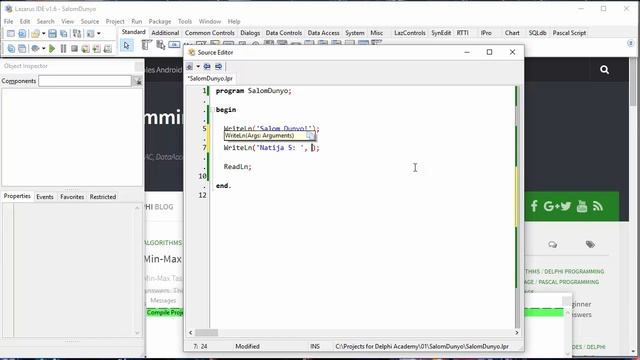Switch to Favorites tab in Object Inspector
640x360 pixels.
point(72,197)
